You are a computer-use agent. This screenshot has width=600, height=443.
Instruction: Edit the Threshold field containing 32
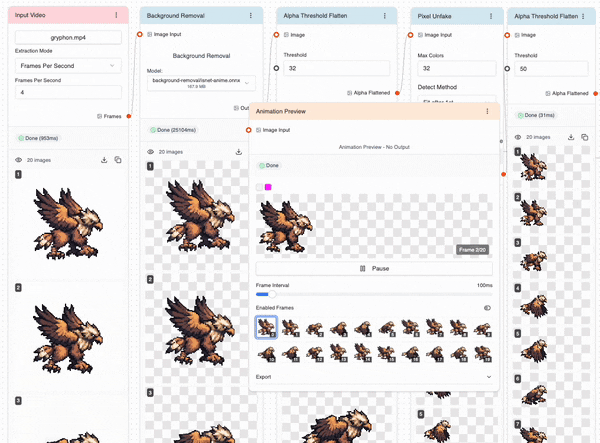tap(336, 68)
